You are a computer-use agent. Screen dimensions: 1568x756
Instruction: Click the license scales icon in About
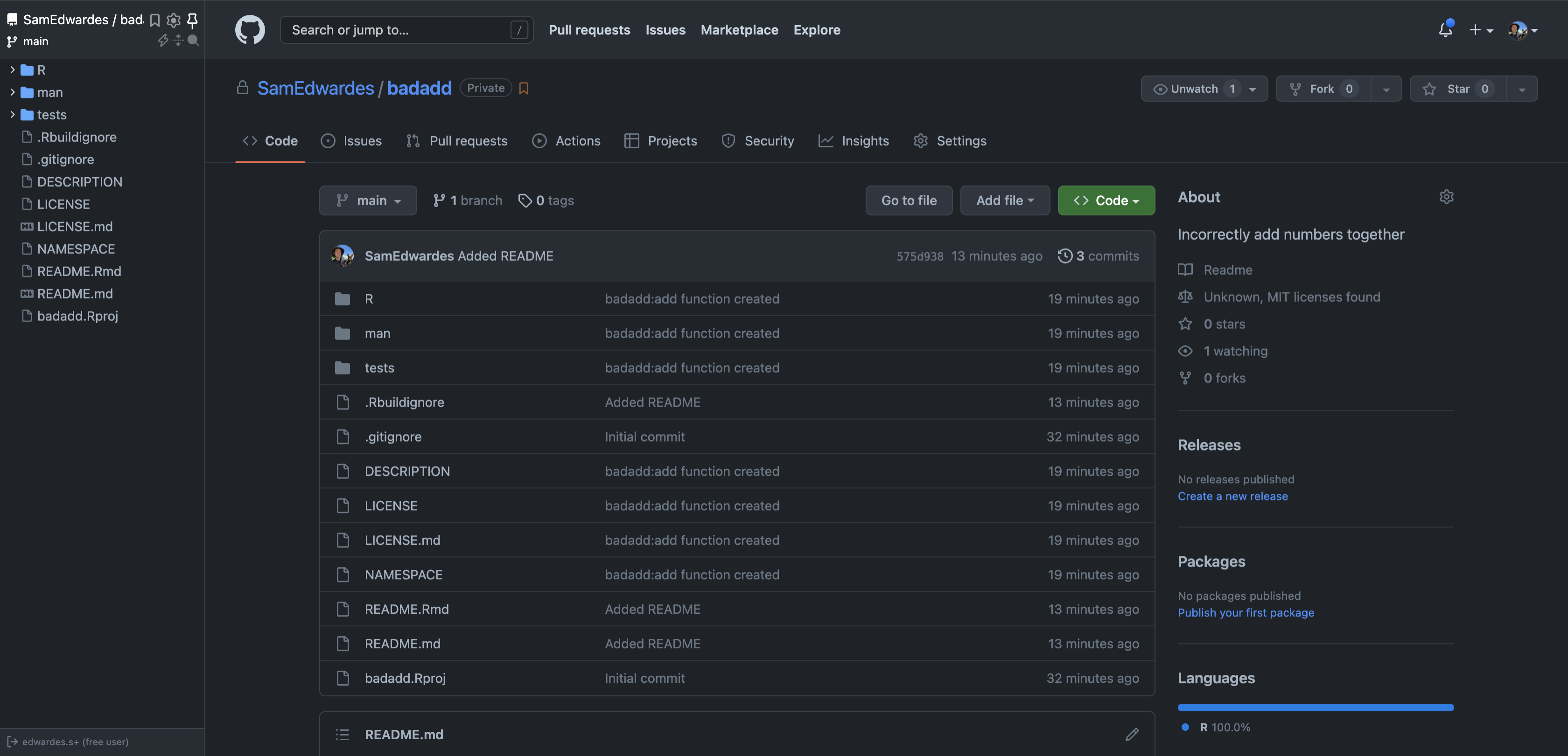1185,297
